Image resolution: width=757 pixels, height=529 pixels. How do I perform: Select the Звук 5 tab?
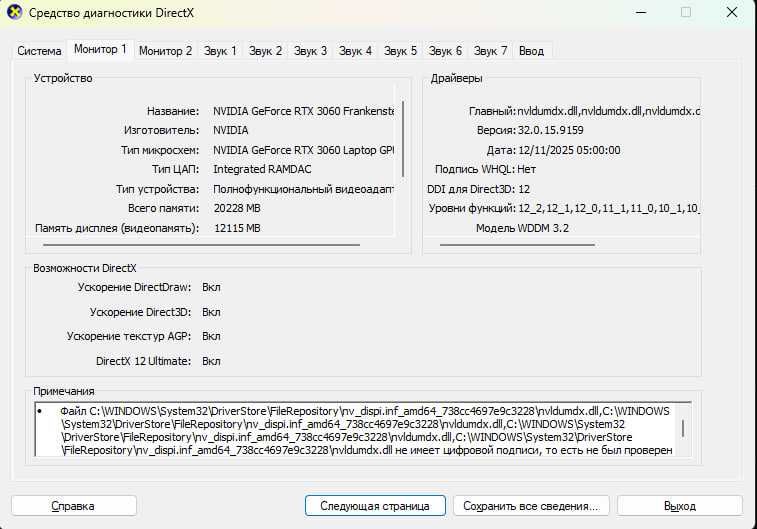[x=400, y=51]
